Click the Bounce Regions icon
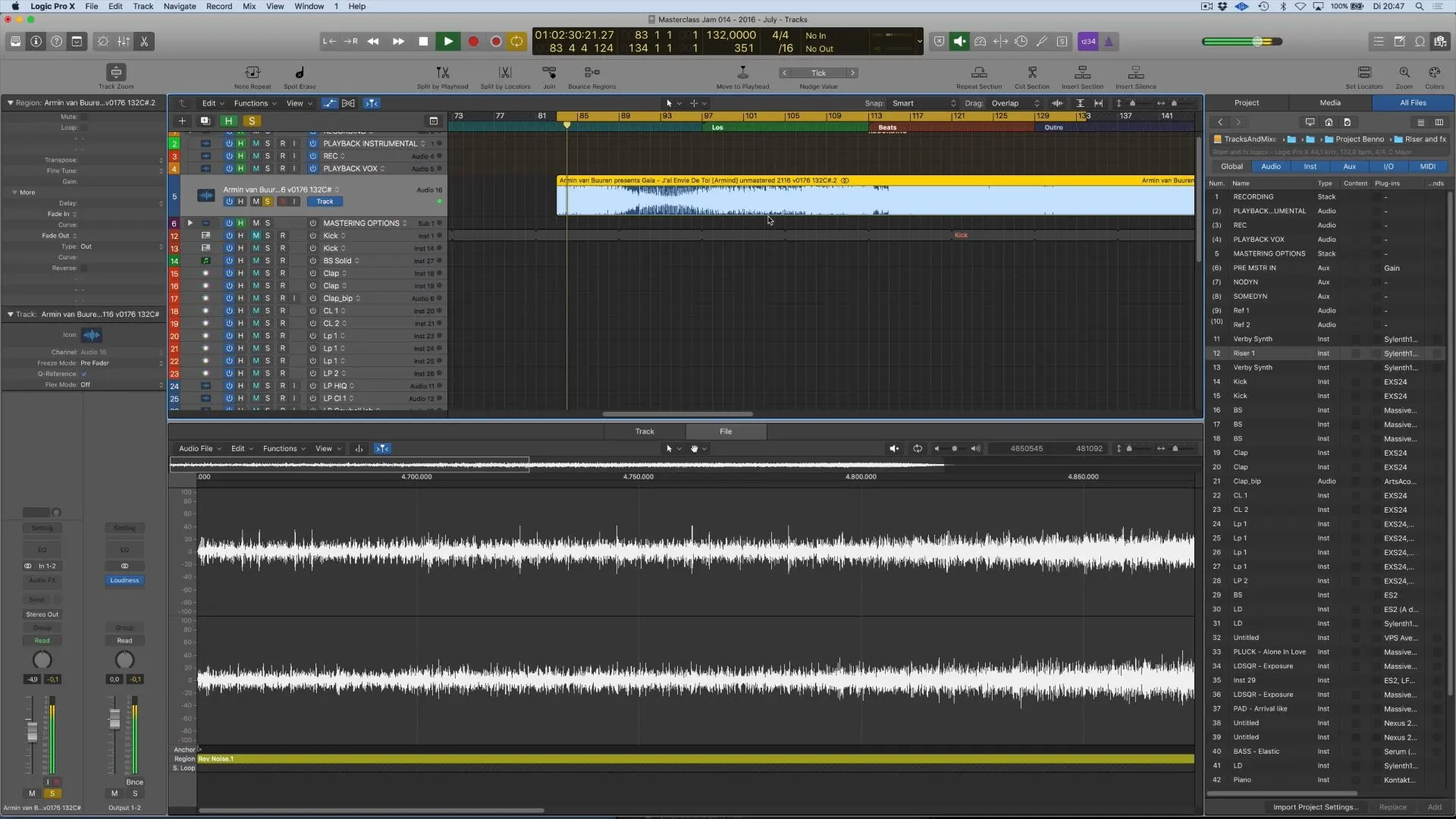Image resolution: width=1456 pixels, height=819 pixels. 591,73
